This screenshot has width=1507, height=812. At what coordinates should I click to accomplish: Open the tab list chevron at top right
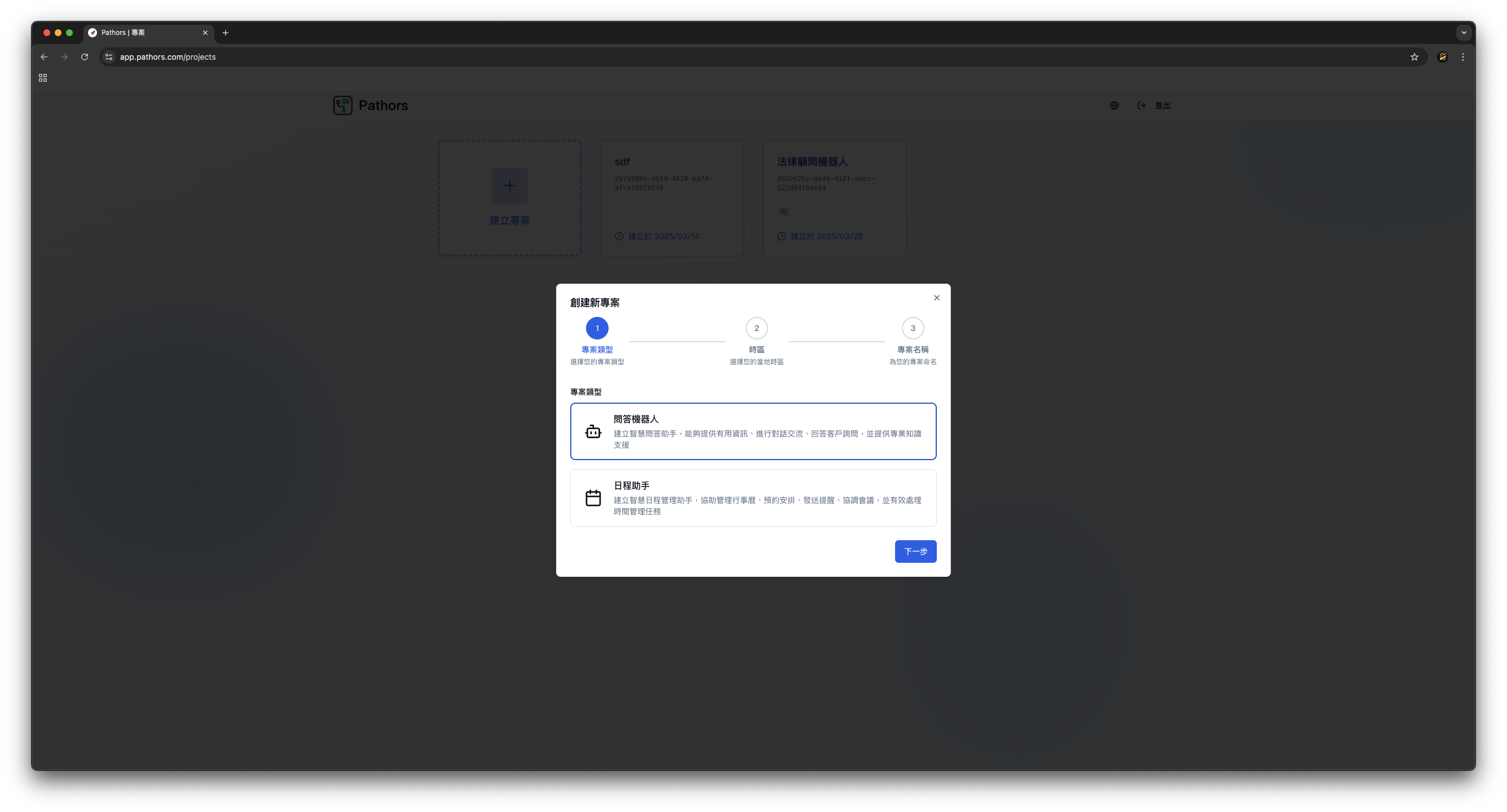pos(1464,32)
